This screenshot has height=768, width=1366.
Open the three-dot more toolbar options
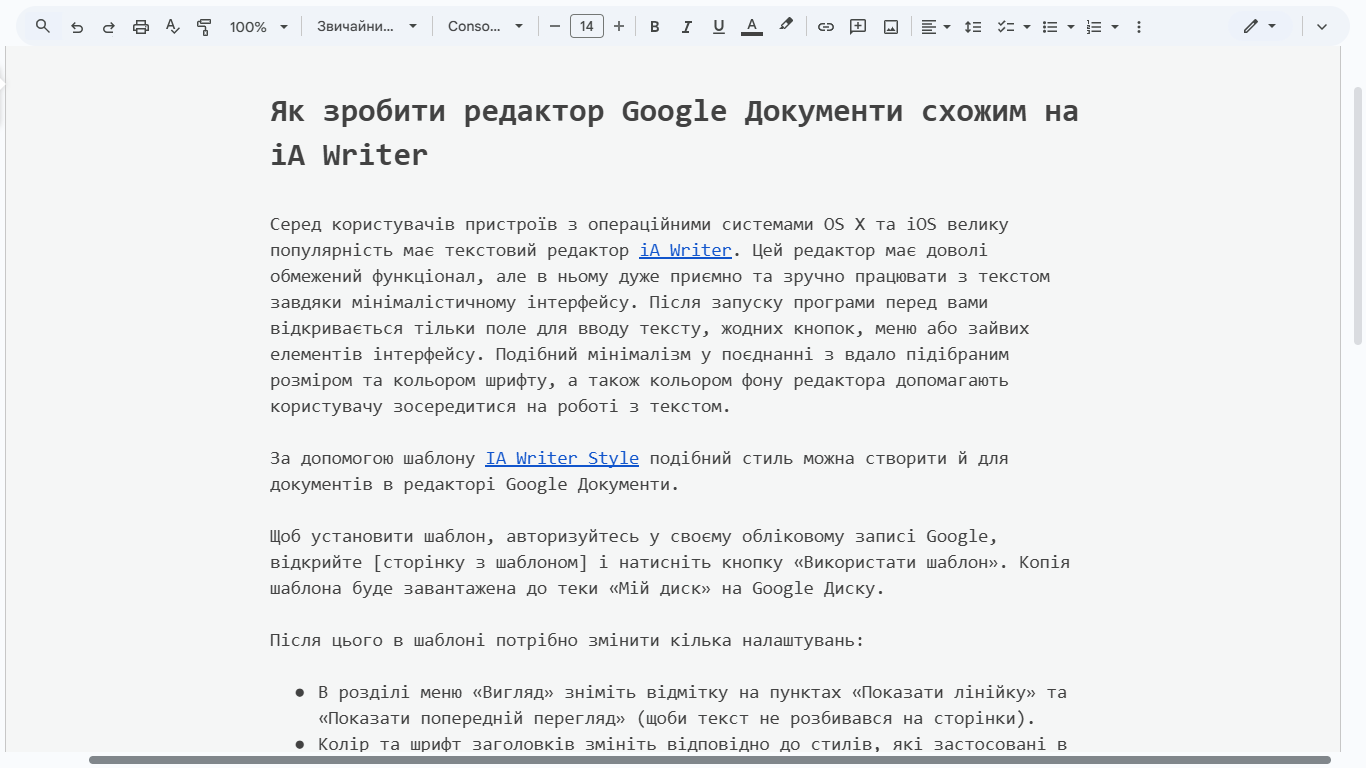click(x=1139, y=27)
